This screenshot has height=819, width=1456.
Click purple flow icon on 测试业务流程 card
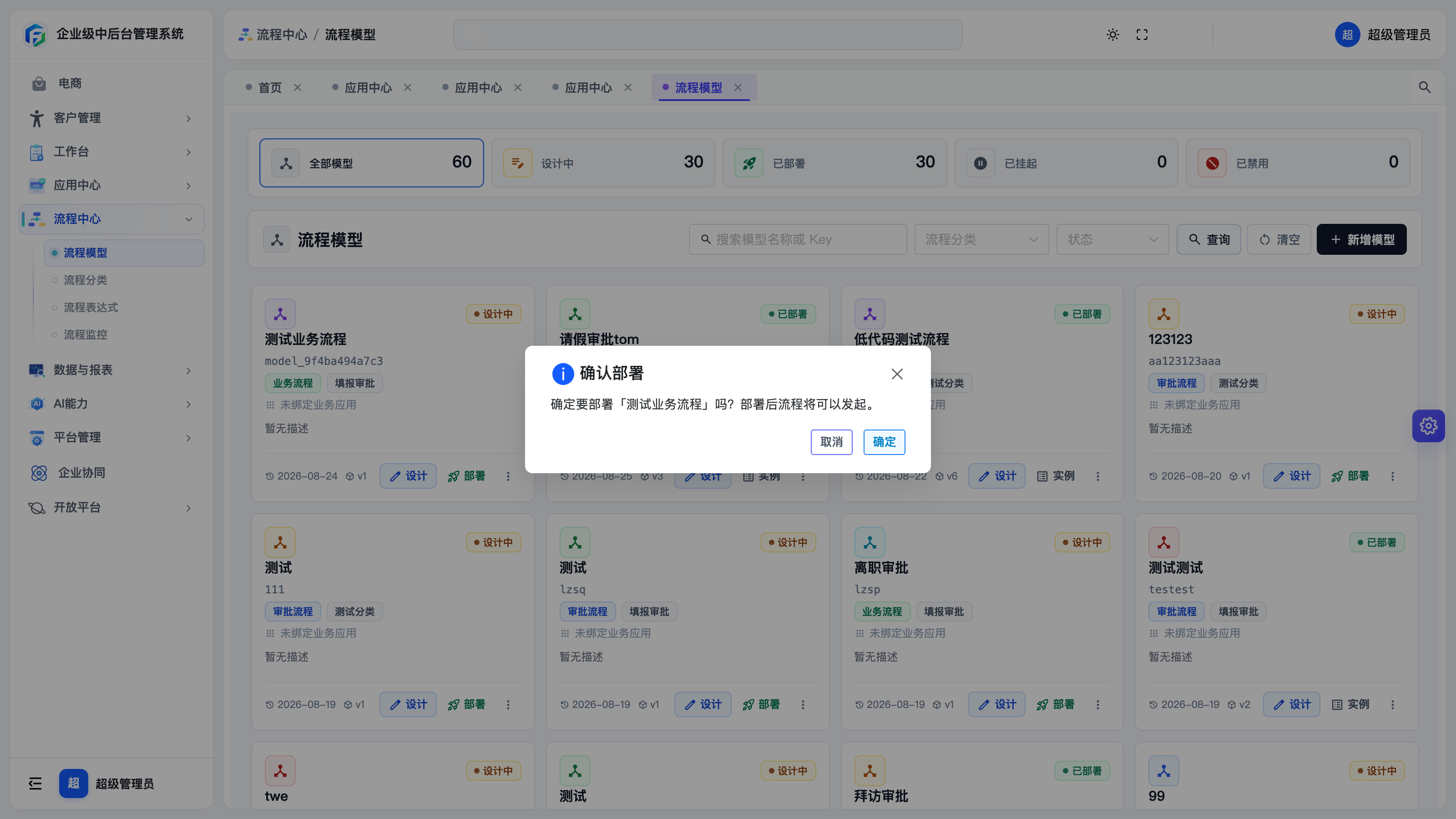click(x=280, y=314)
